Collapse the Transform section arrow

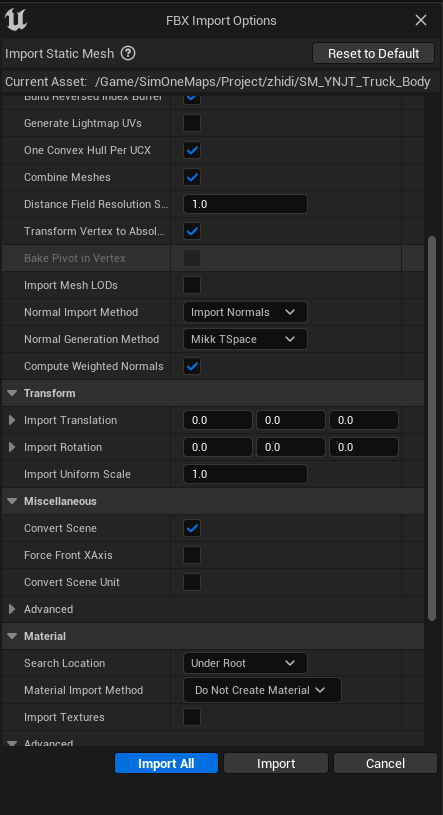pyautogui.click(x=12, y=393)
